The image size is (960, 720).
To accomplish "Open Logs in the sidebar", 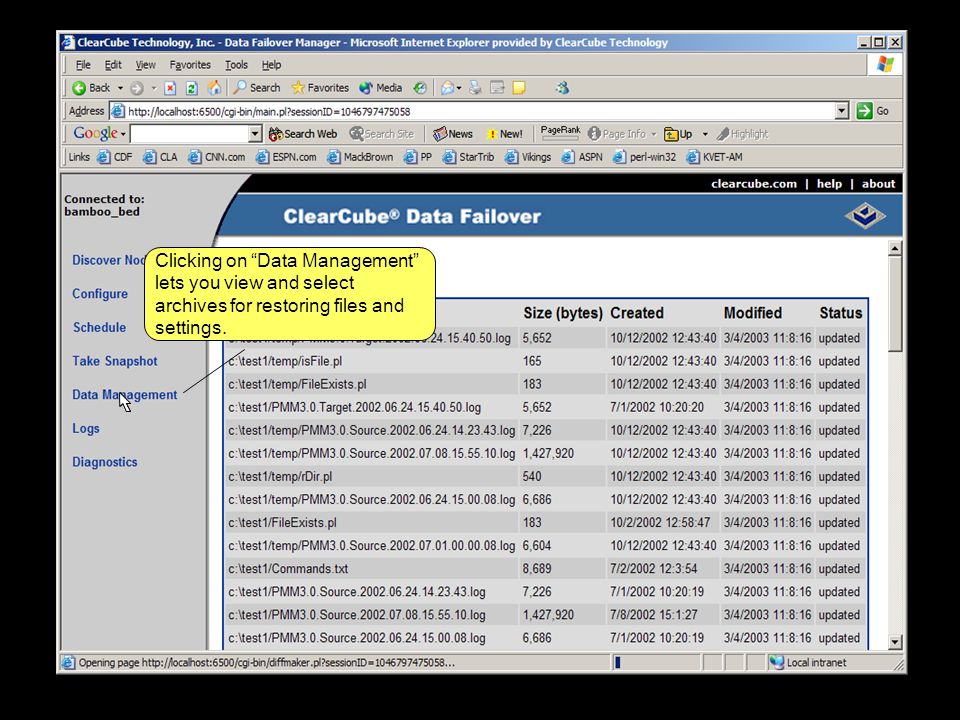I will [x=86, y=429].
